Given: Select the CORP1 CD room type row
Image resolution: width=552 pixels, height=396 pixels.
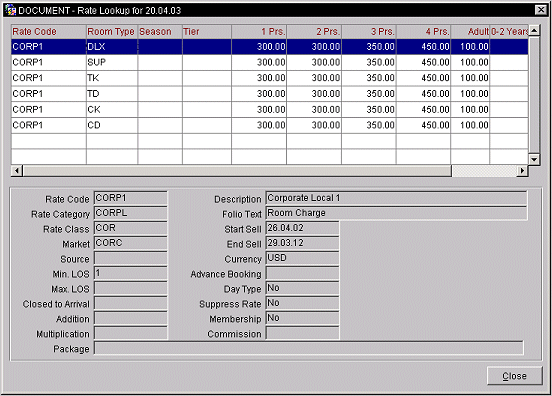Looking at the screenshot, I should pos(269,125).
